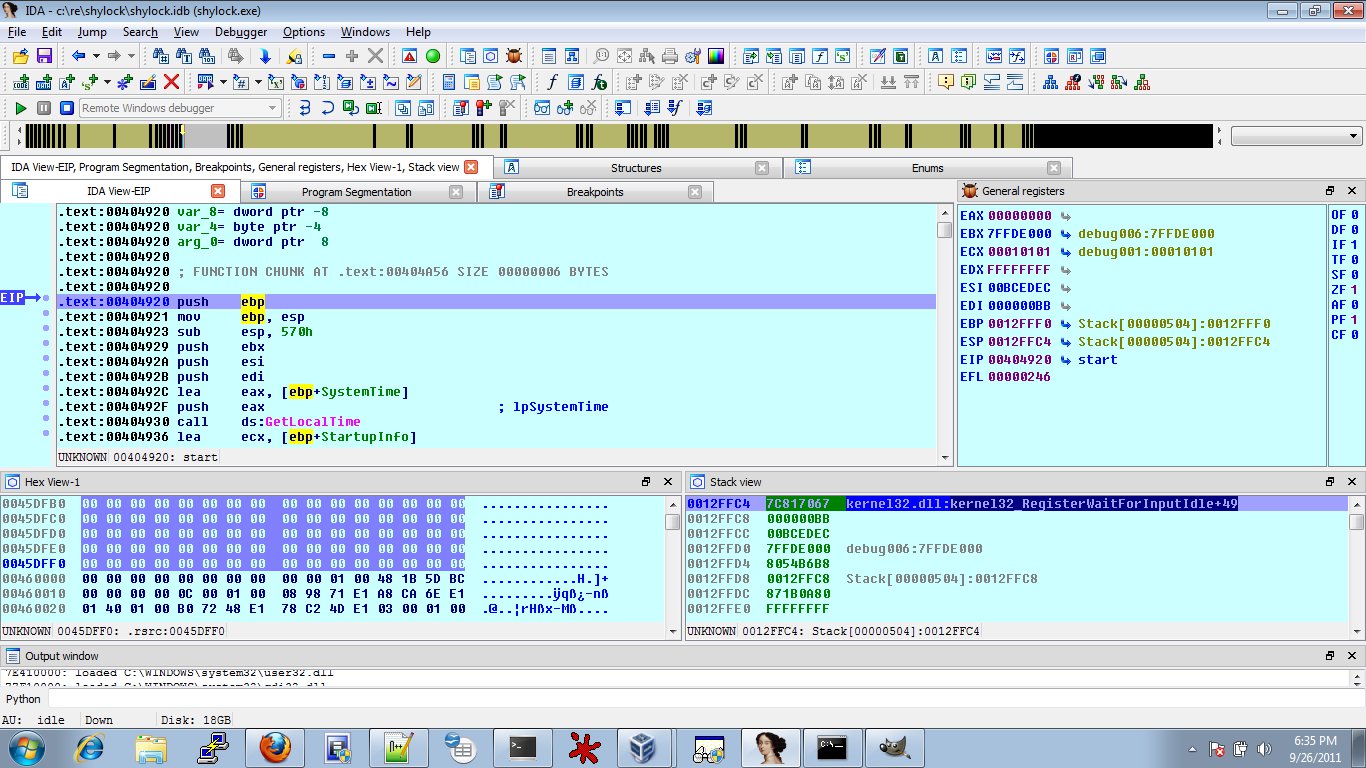Screen dimensions: 1366x768
Task: Click the blue asterisk array icon
Action: 125,82
